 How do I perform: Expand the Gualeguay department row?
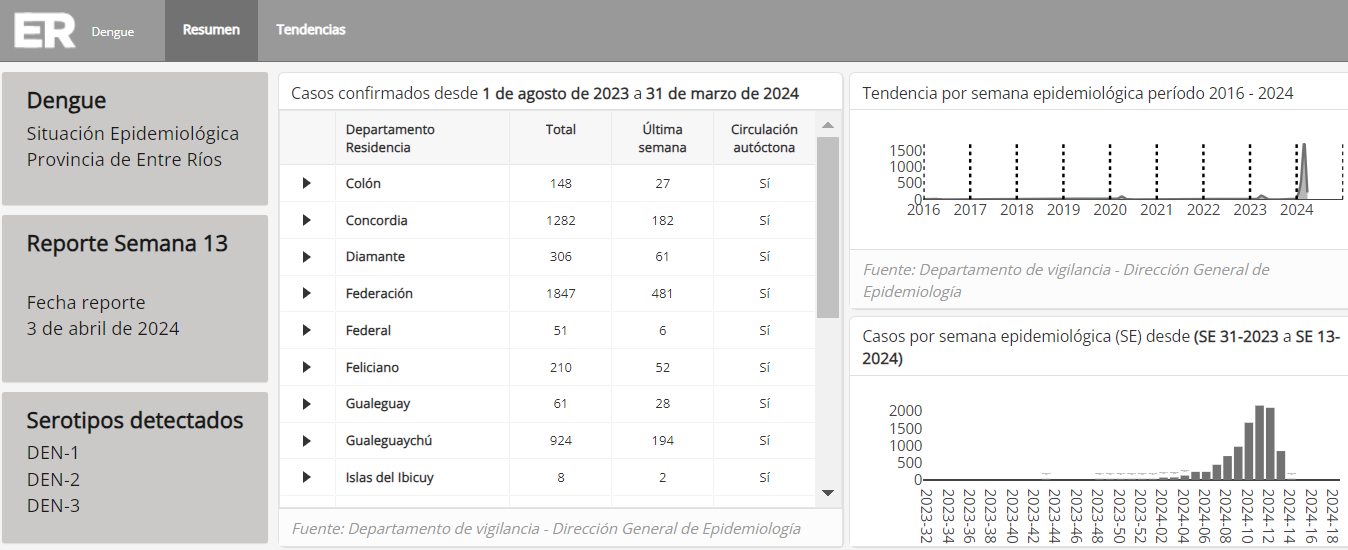(307, 404)
